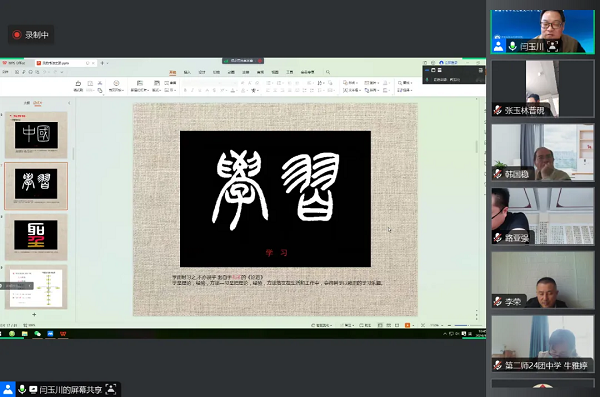
Task: Click the focus icon on 闫玉川's video tile
Action: (x=553, y=46)
